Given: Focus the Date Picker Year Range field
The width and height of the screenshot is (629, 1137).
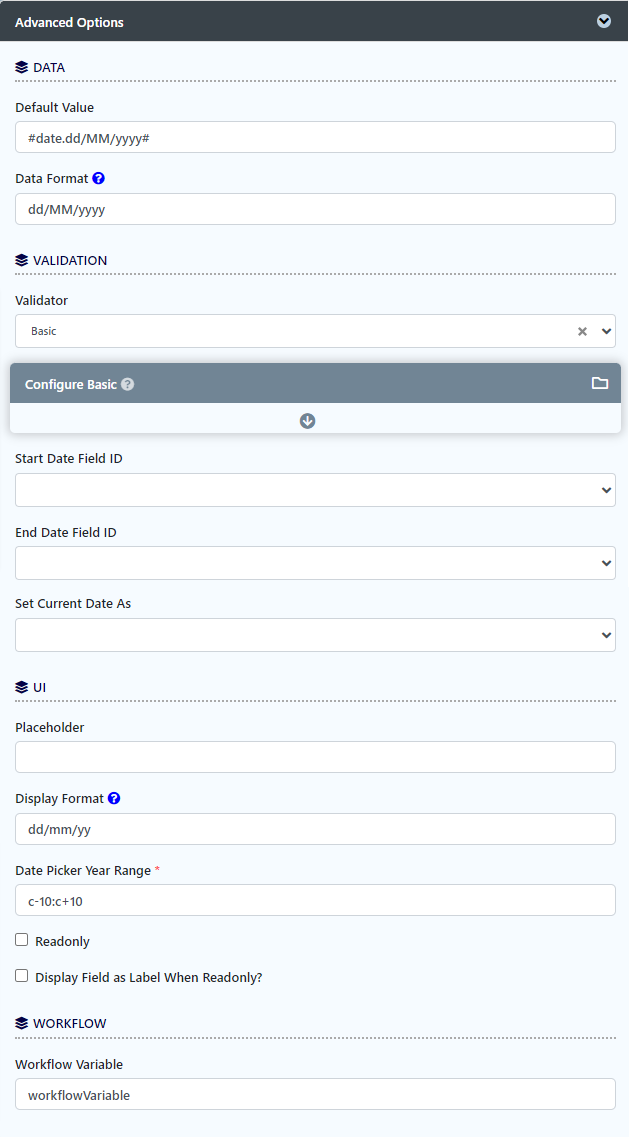Looking at the screenshot, I should [315, 900].
